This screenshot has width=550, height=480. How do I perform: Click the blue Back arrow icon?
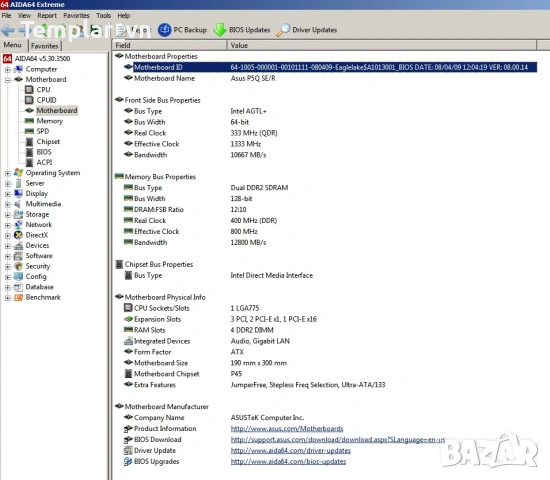point(8,30)
